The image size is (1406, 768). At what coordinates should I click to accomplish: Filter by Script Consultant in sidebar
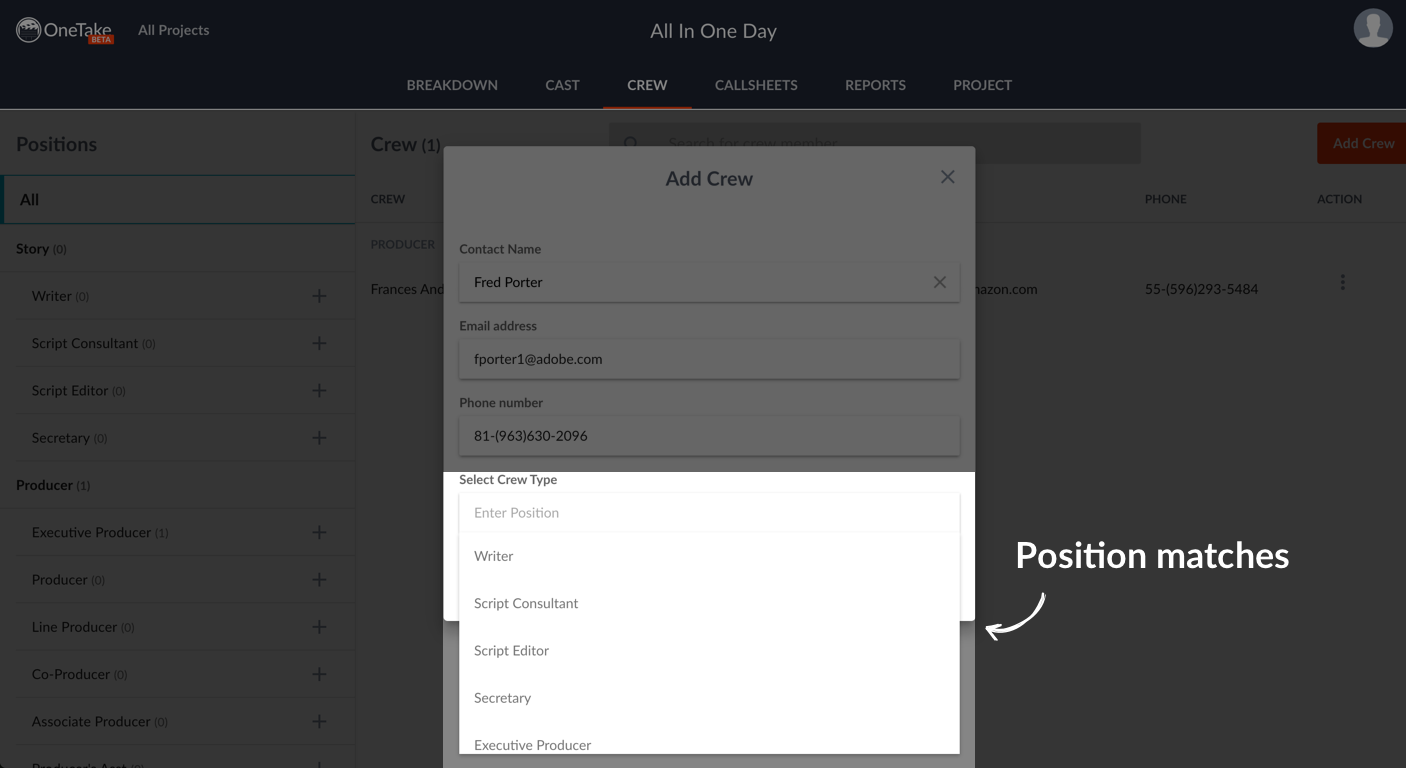93,343
